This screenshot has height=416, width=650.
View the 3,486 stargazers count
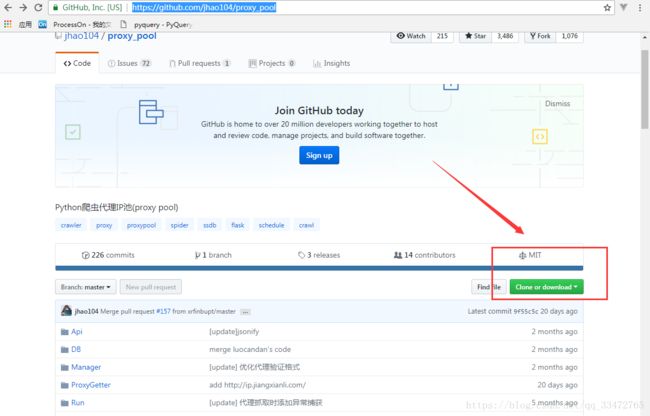(x=505, y=36)
